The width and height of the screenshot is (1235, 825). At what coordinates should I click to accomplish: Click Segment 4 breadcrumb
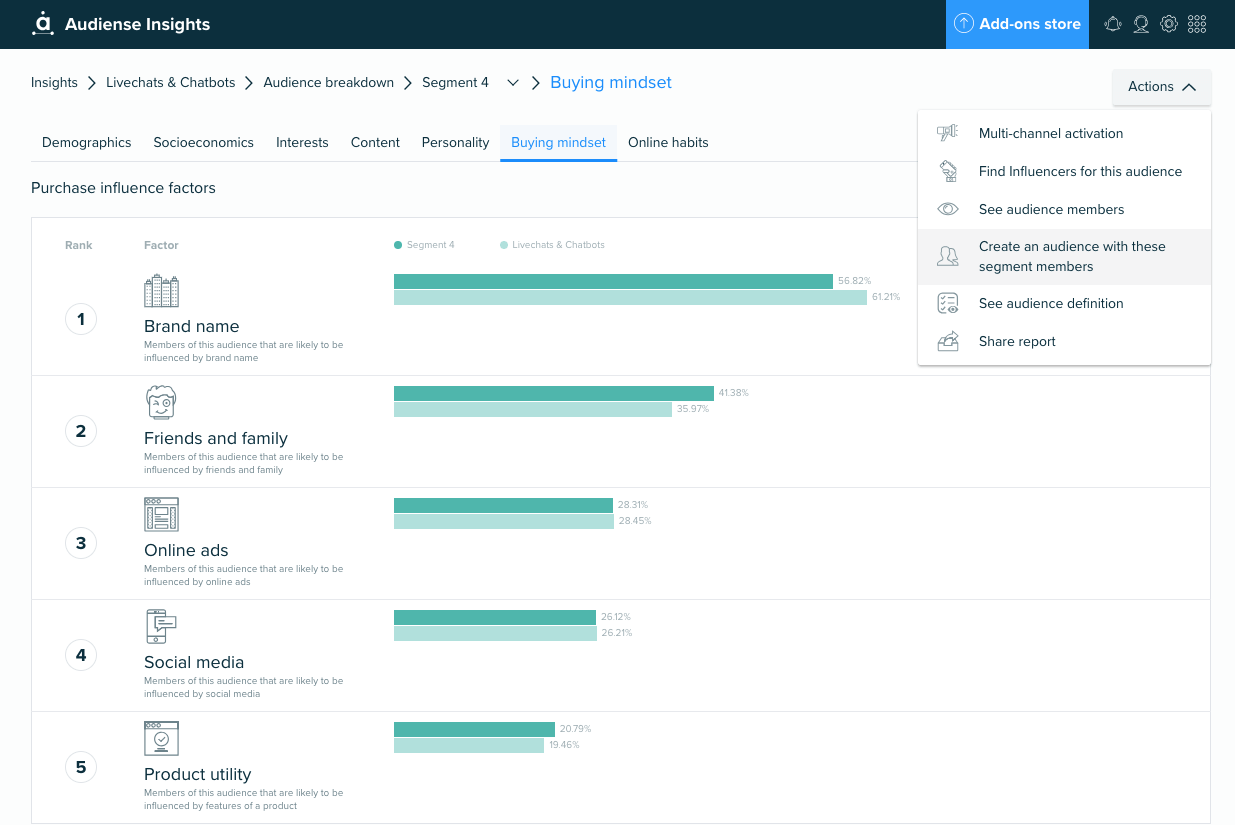pyautogui.click(x=455, y=83)
